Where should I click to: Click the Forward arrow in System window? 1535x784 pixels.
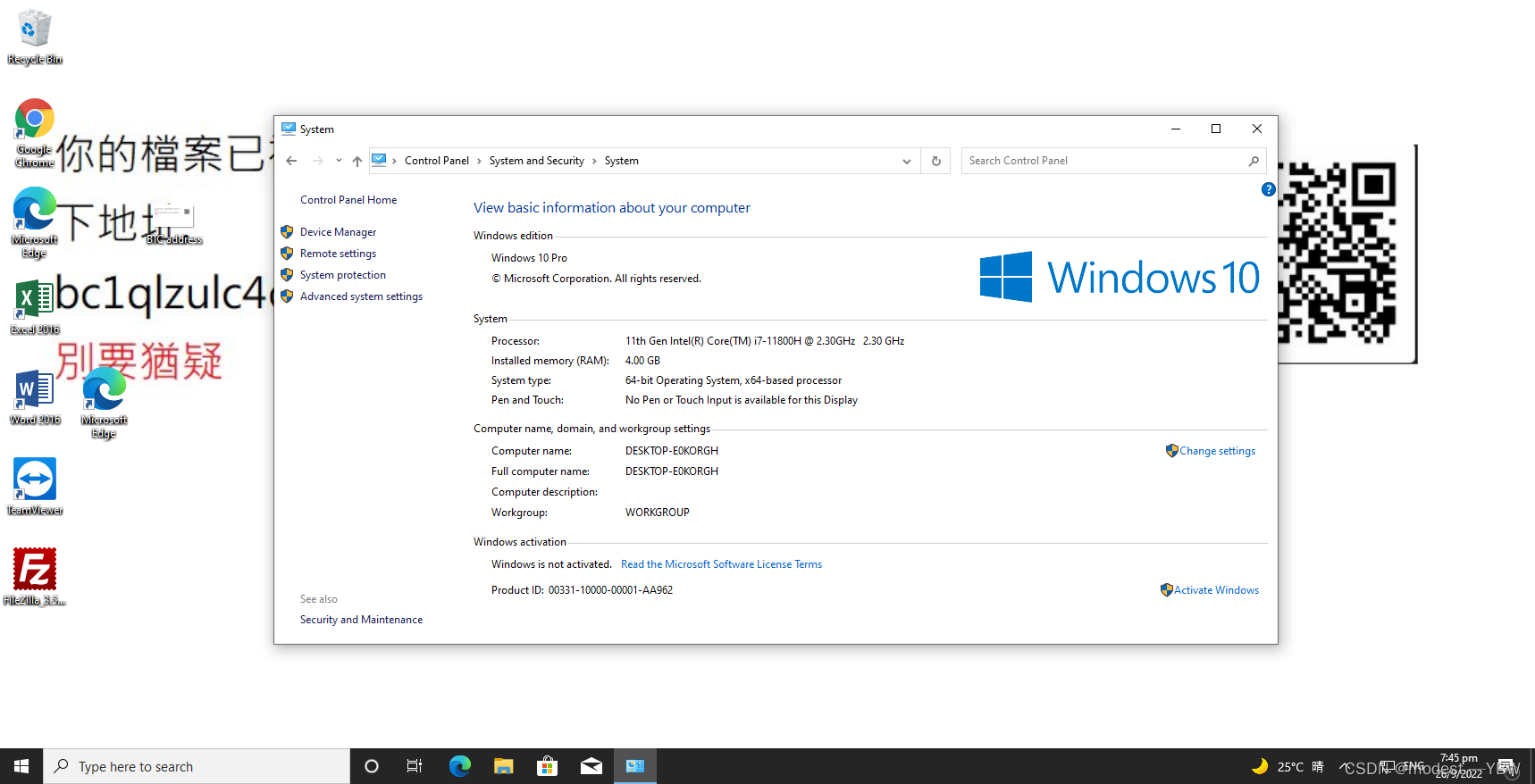click(318, 161)
